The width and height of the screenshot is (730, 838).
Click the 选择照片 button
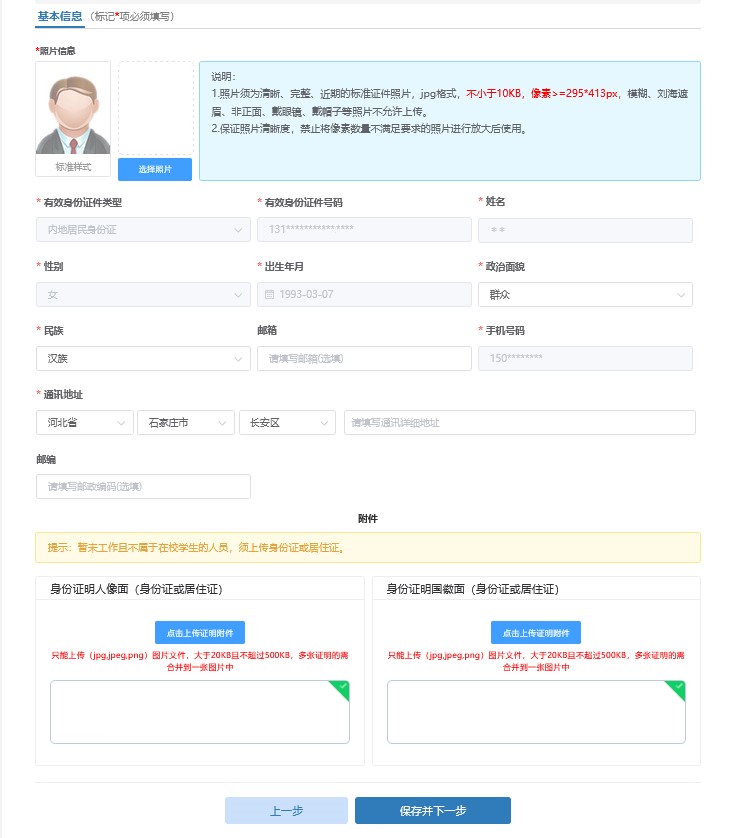pos(155,169)
